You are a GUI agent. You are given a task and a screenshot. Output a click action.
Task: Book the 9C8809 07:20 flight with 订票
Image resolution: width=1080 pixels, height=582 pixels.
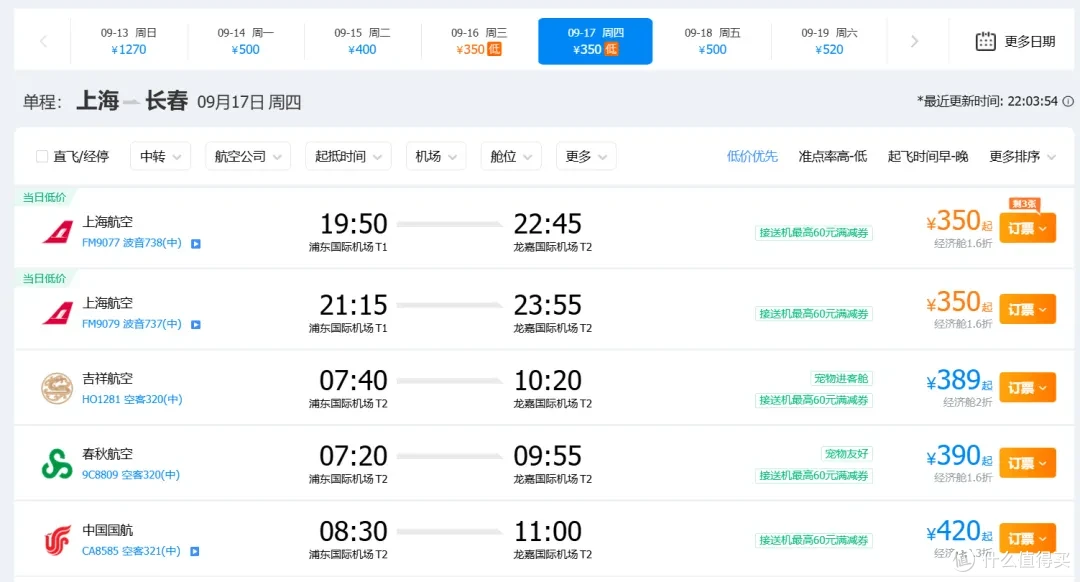point(1027,463)
